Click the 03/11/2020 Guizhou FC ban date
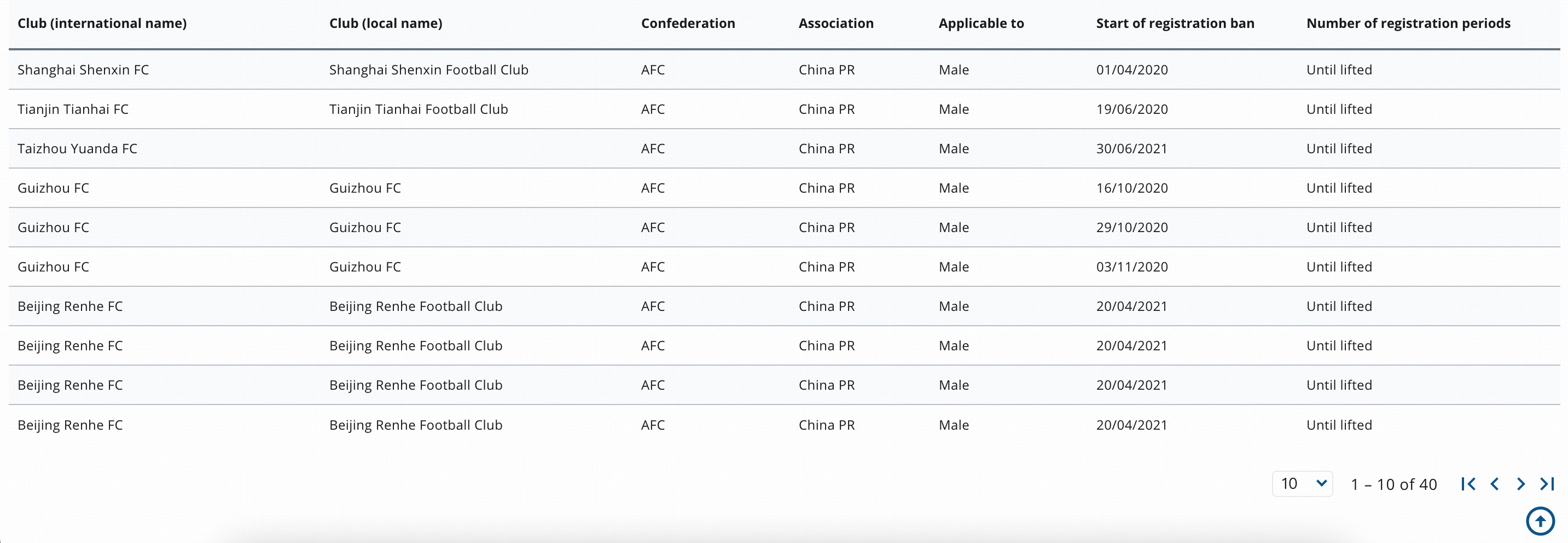This screenshot has height=543, width=1568. [x=1132, y=267]
